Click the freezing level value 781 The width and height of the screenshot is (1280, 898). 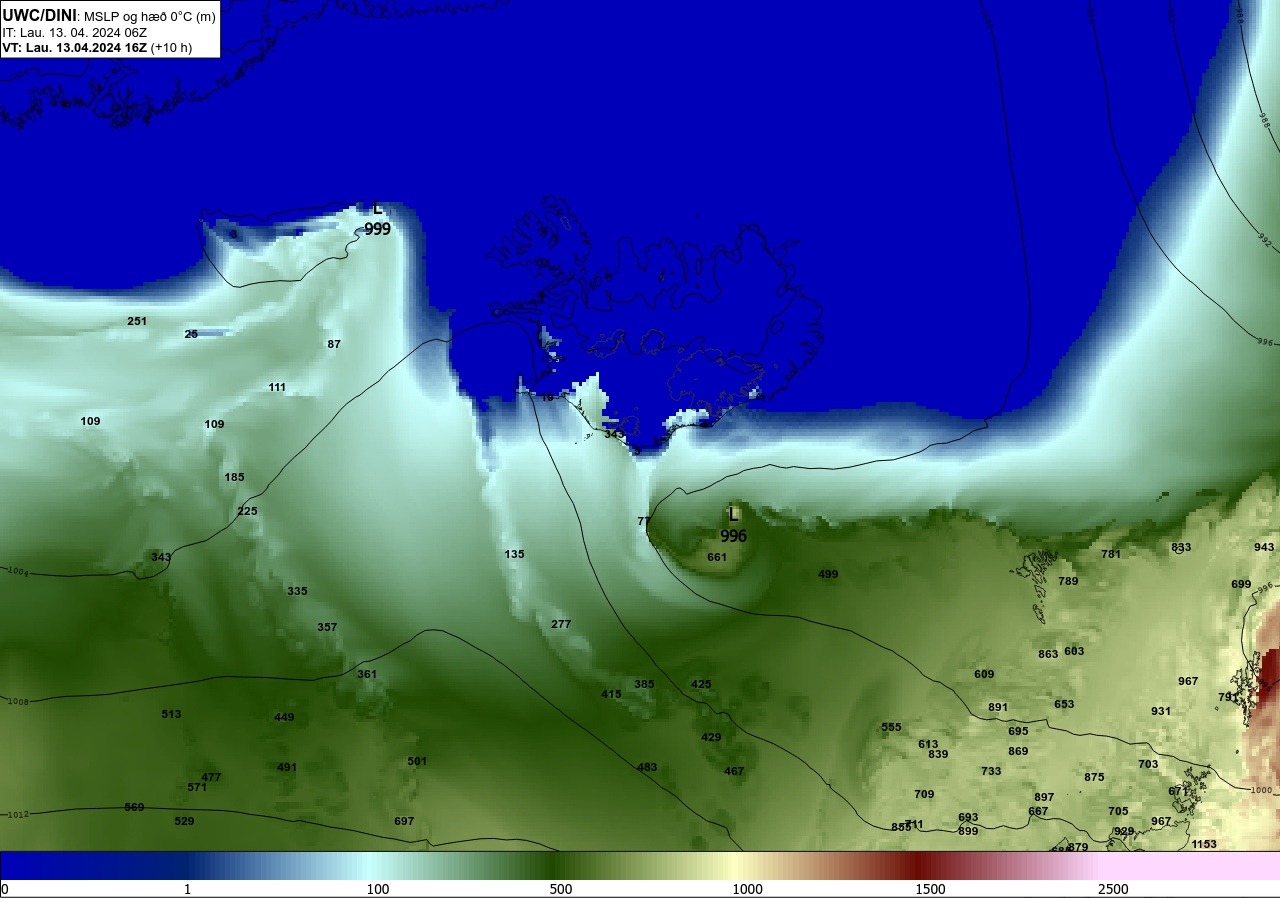point(1111,554)
